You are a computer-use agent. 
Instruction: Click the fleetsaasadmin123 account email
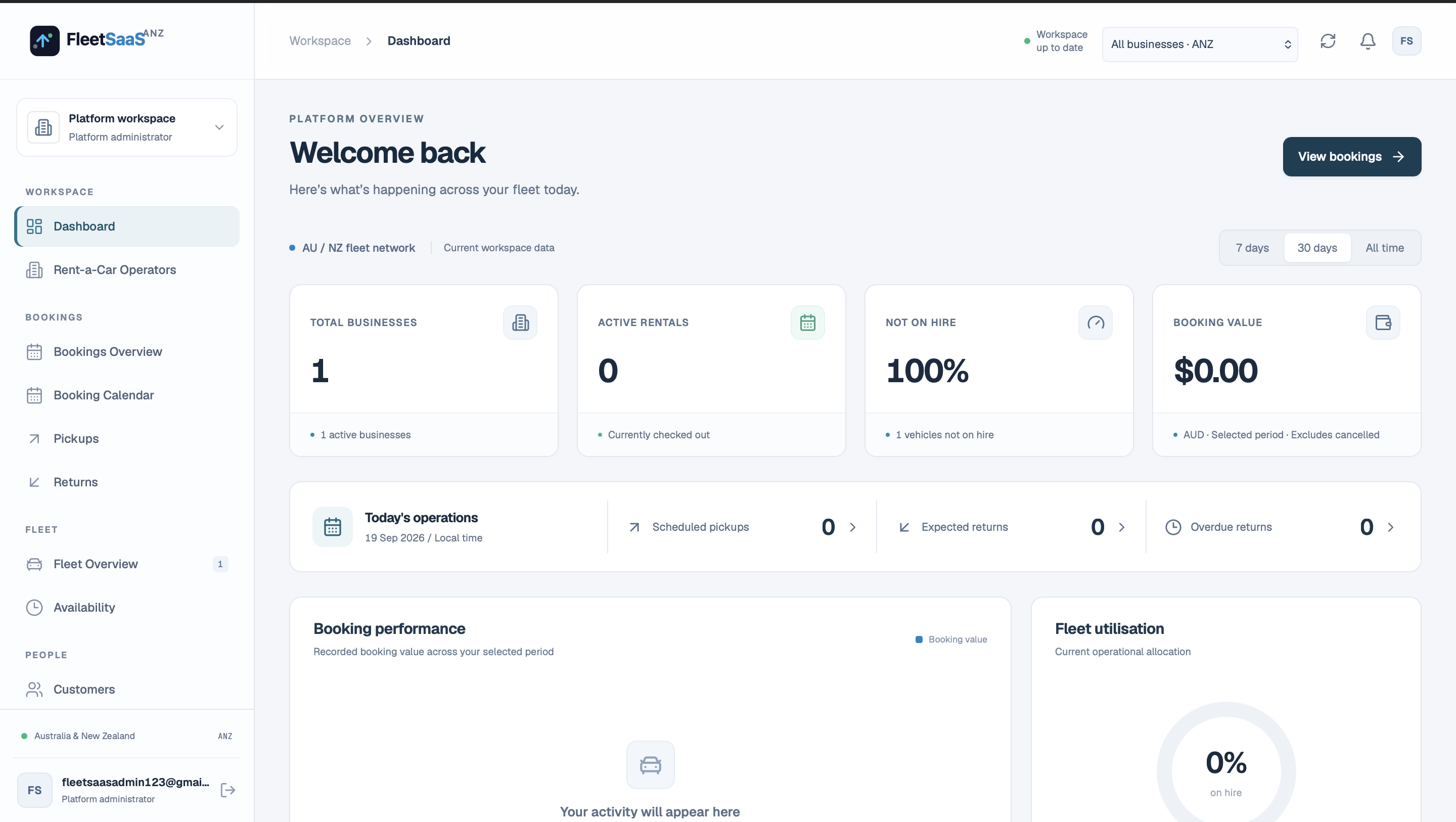coord(135,782)
